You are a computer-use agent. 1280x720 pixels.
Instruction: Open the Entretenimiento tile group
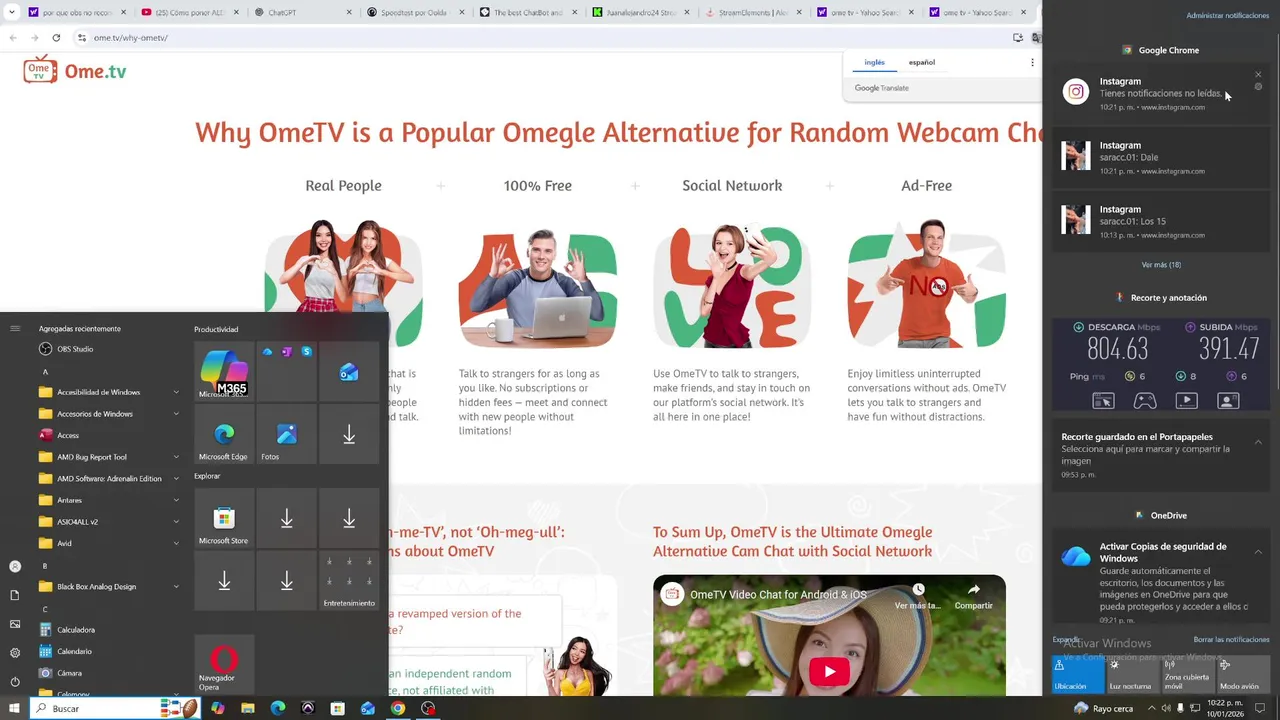pos(349,581)
